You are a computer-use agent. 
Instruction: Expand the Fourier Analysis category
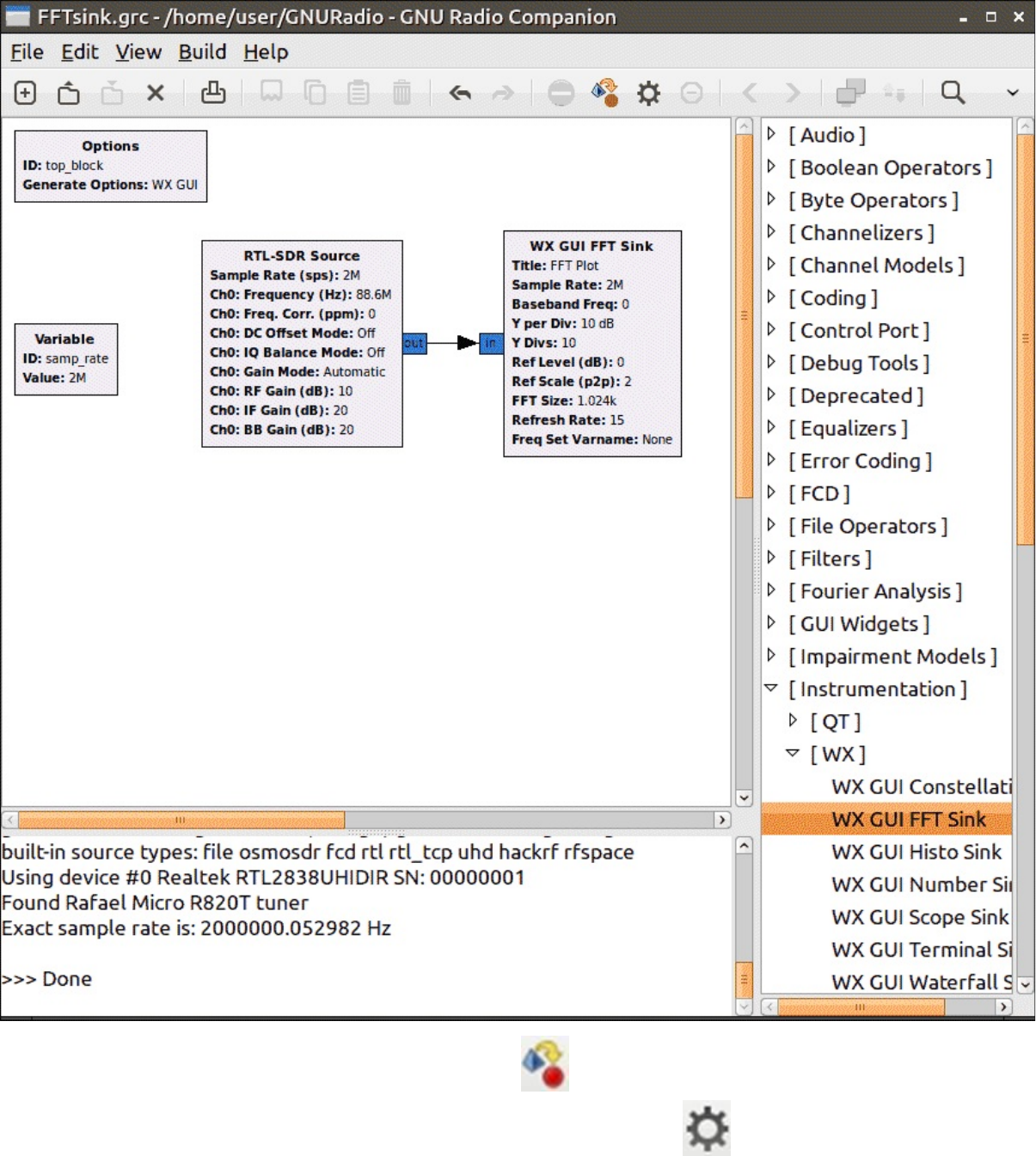coord(771,590)
